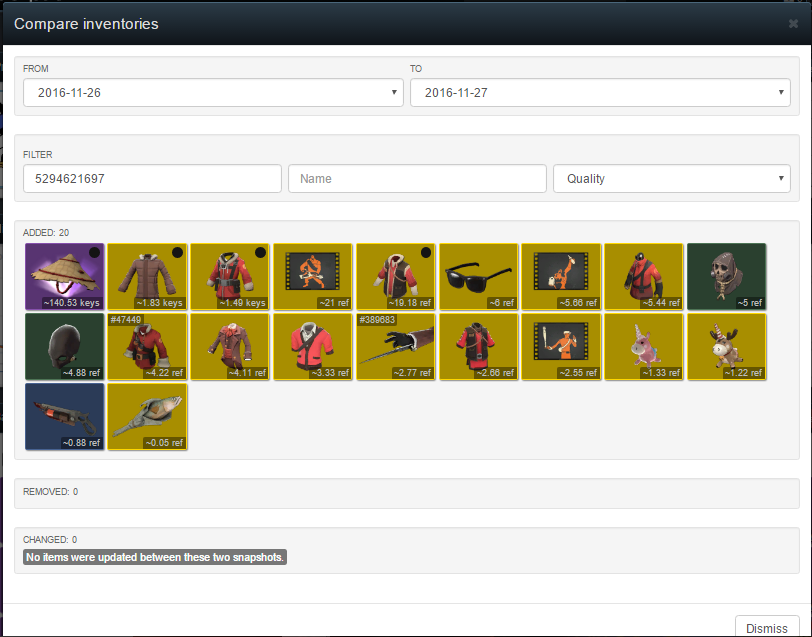This screenshot has height=637, width=812.
Task: Select the red jacket ~1.49 keys item
Action: pos(230,277)
